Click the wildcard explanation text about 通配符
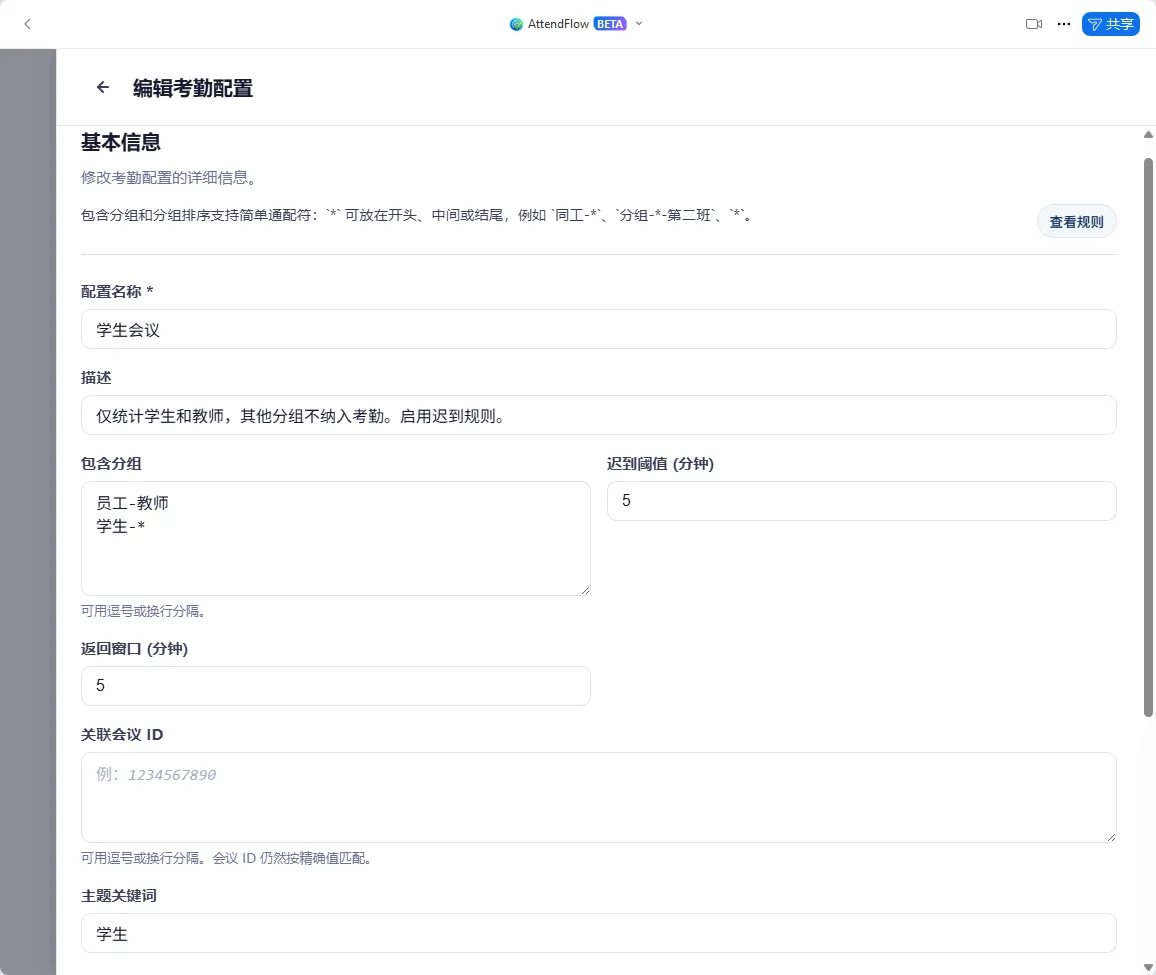This screenshot has width=1156, height=975. 417,215
